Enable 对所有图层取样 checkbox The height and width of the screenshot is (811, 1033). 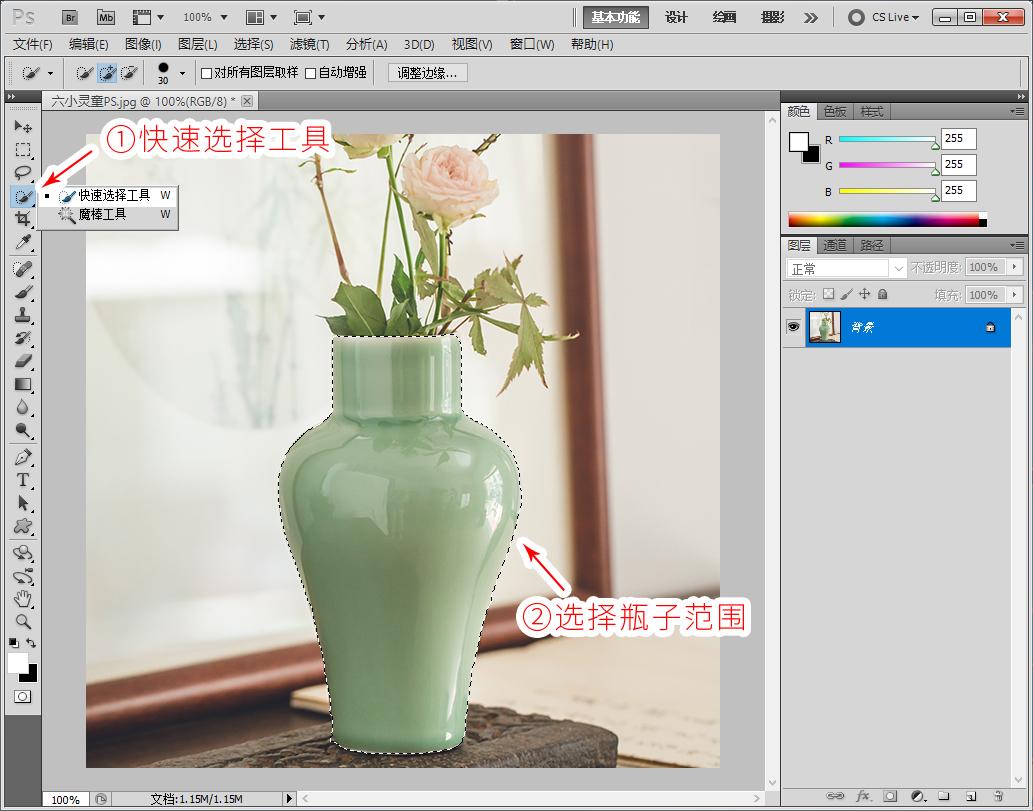click(206, 73)
